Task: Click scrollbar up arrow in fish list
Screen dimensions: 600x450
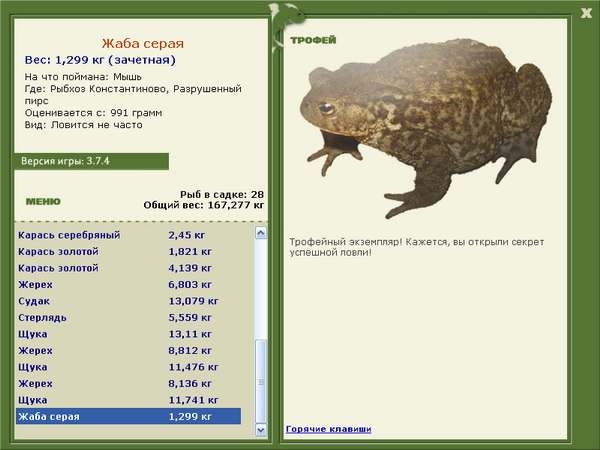Action: (261, 233)
